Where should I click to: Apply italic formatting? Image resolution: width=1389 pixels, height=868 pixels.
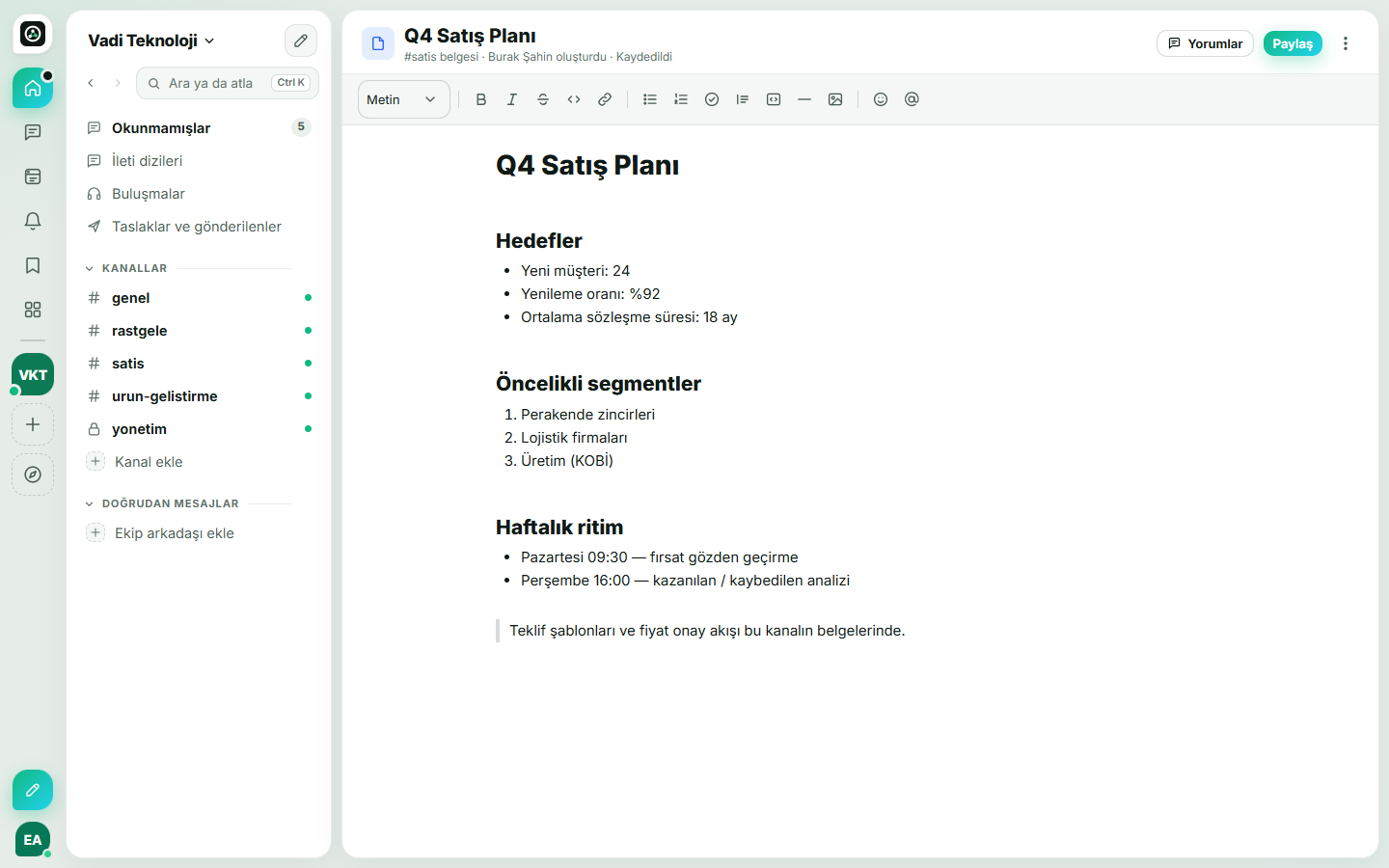(512, 99)
